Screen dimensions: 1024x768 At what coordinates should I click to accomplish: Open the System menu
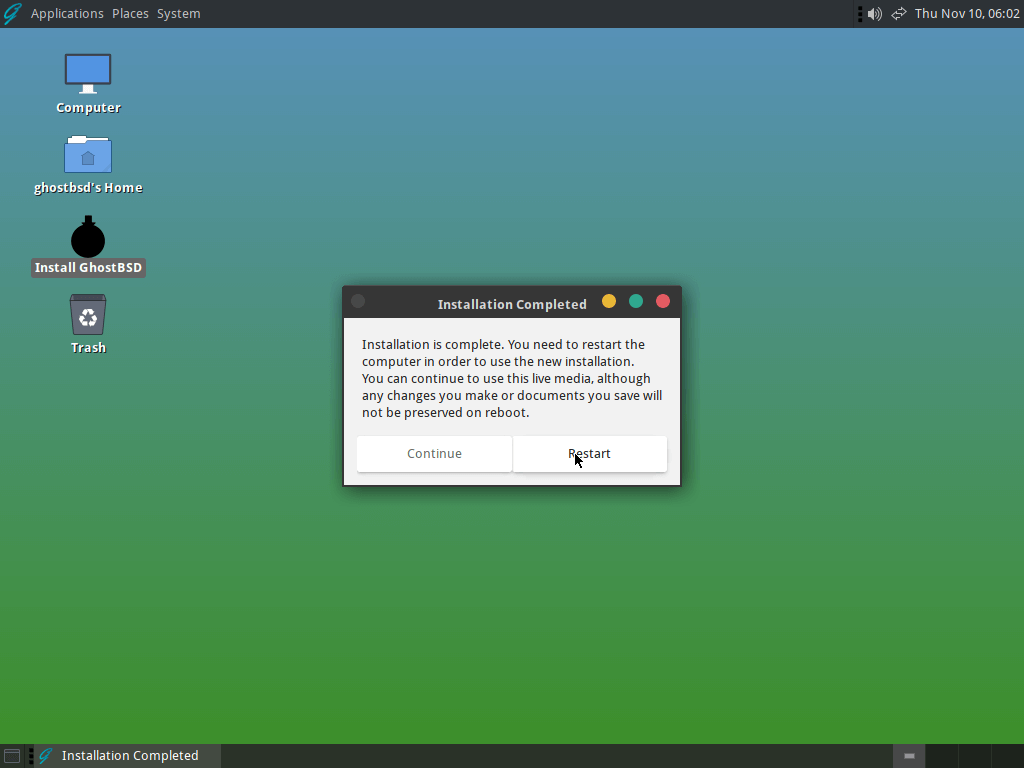click(x=178, y=14)
